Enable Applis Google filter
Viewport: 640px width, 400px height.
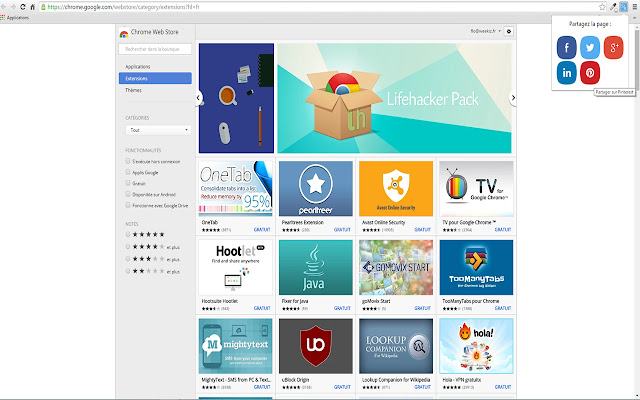tap(128, 172)
